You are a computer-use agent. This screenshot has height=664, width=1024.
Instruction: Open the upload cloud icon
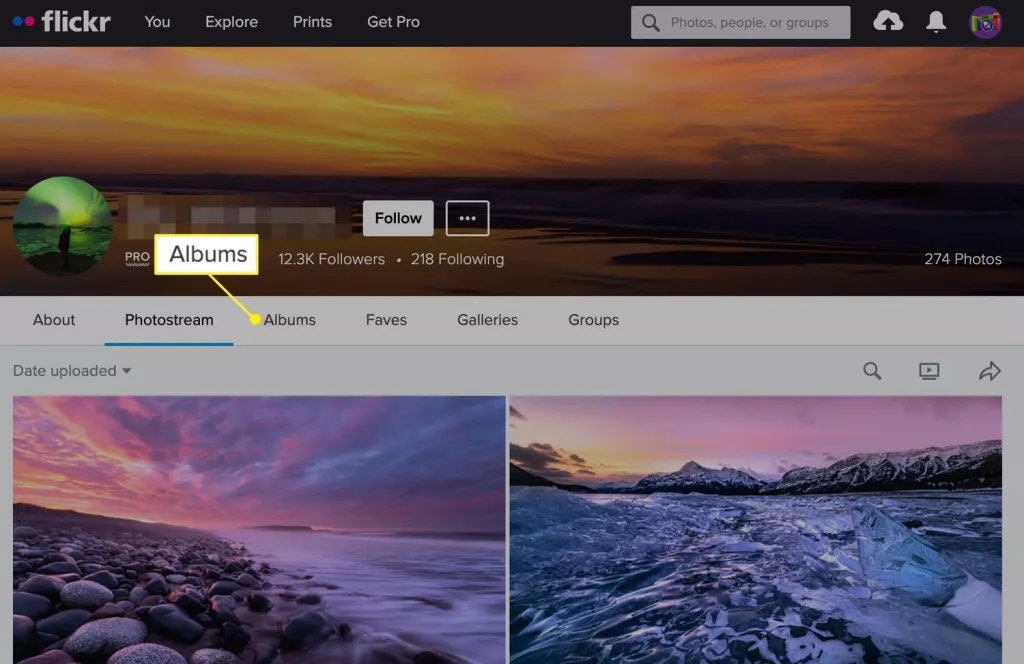[888, 21]
